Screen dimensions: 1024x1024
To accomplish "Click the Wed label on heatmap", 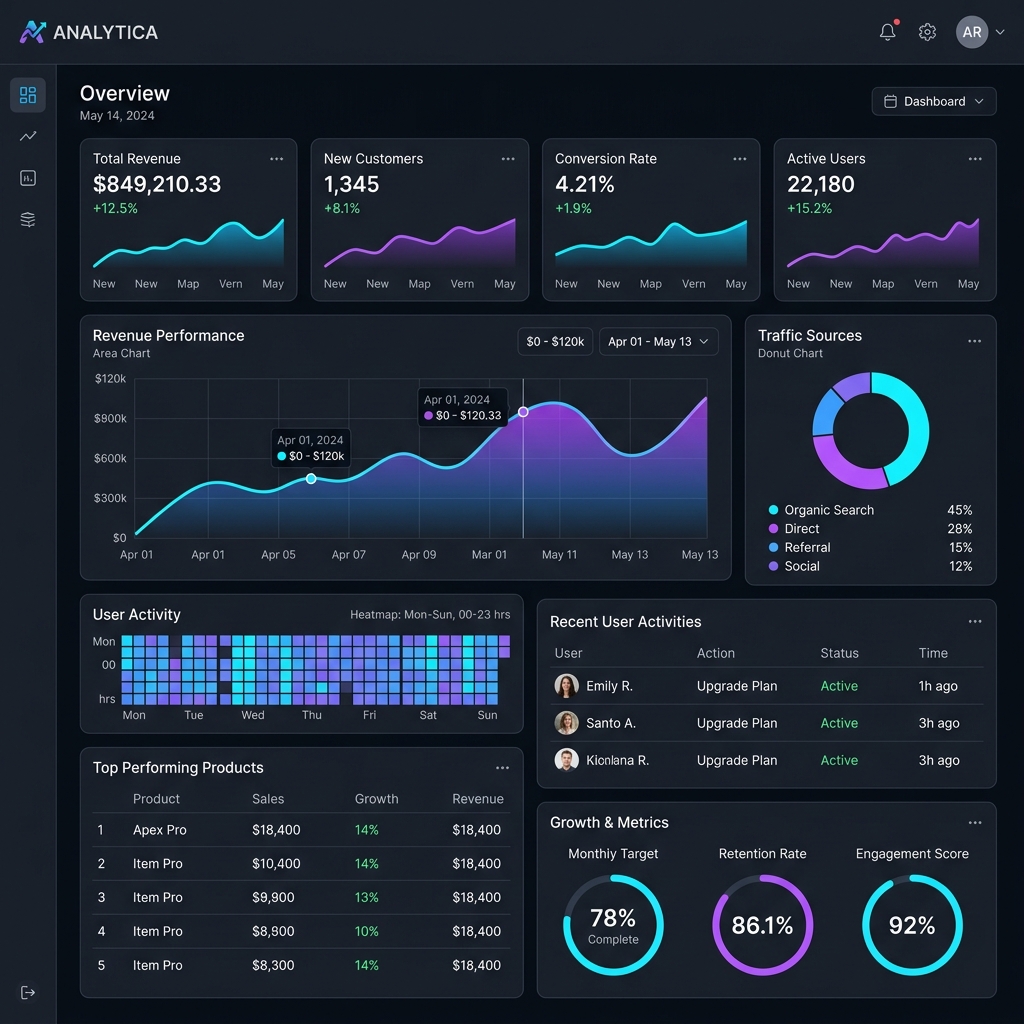I will click(253, 715).
